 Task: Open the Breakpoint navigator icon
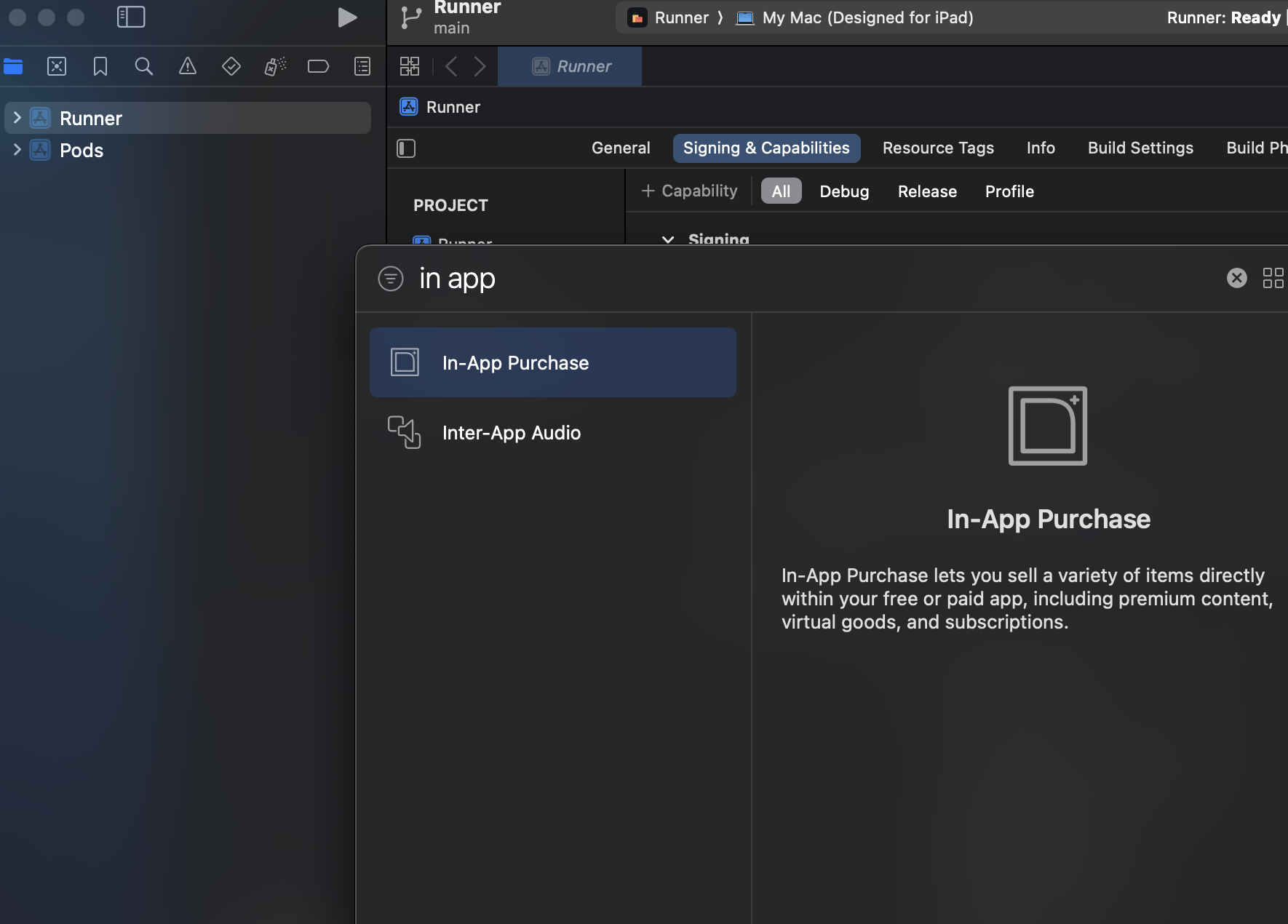(319, 67)
